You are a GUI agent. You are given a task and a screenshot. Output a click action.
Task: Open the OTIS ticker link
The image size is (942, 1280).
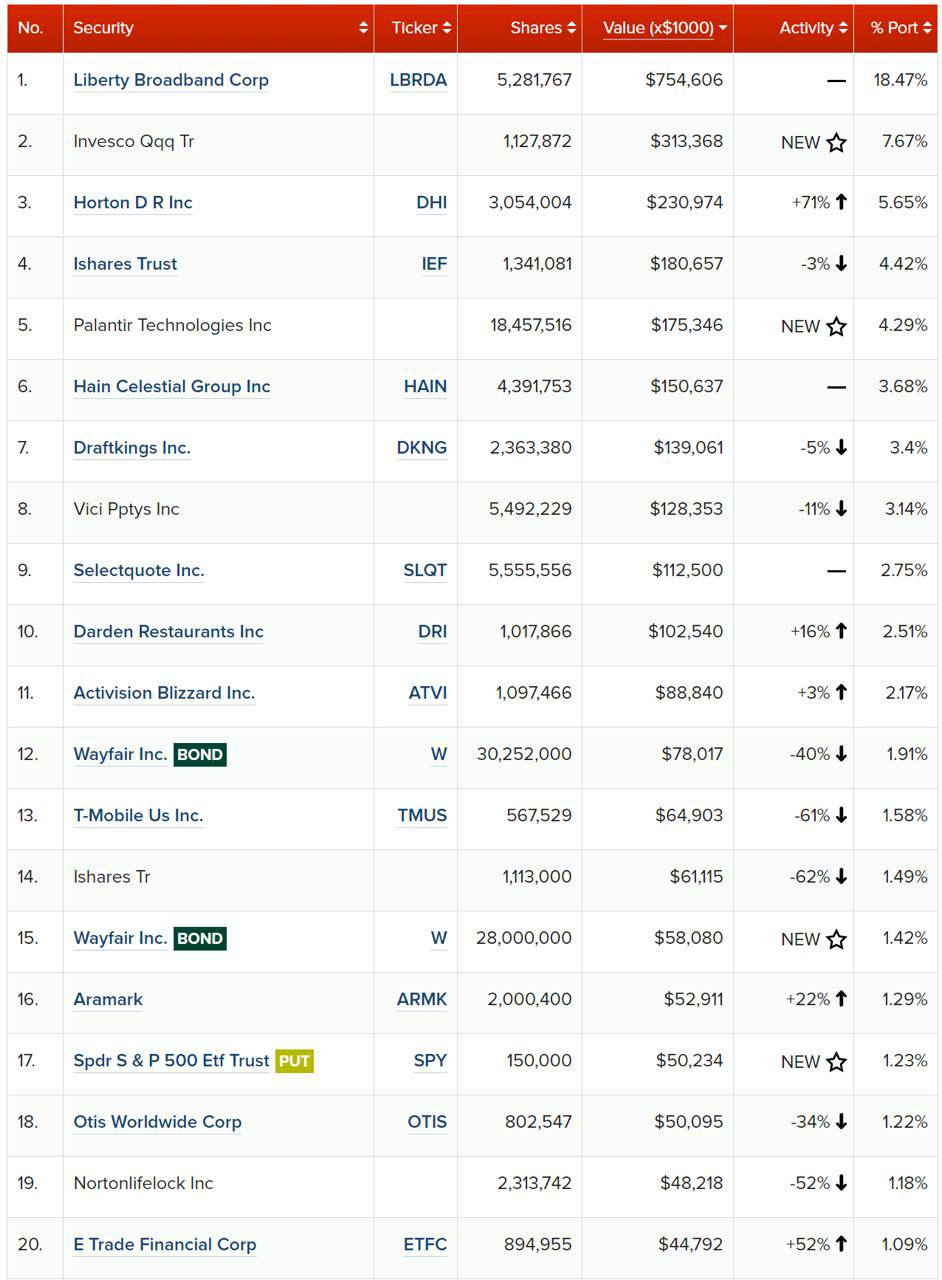tap(427, 1122)
